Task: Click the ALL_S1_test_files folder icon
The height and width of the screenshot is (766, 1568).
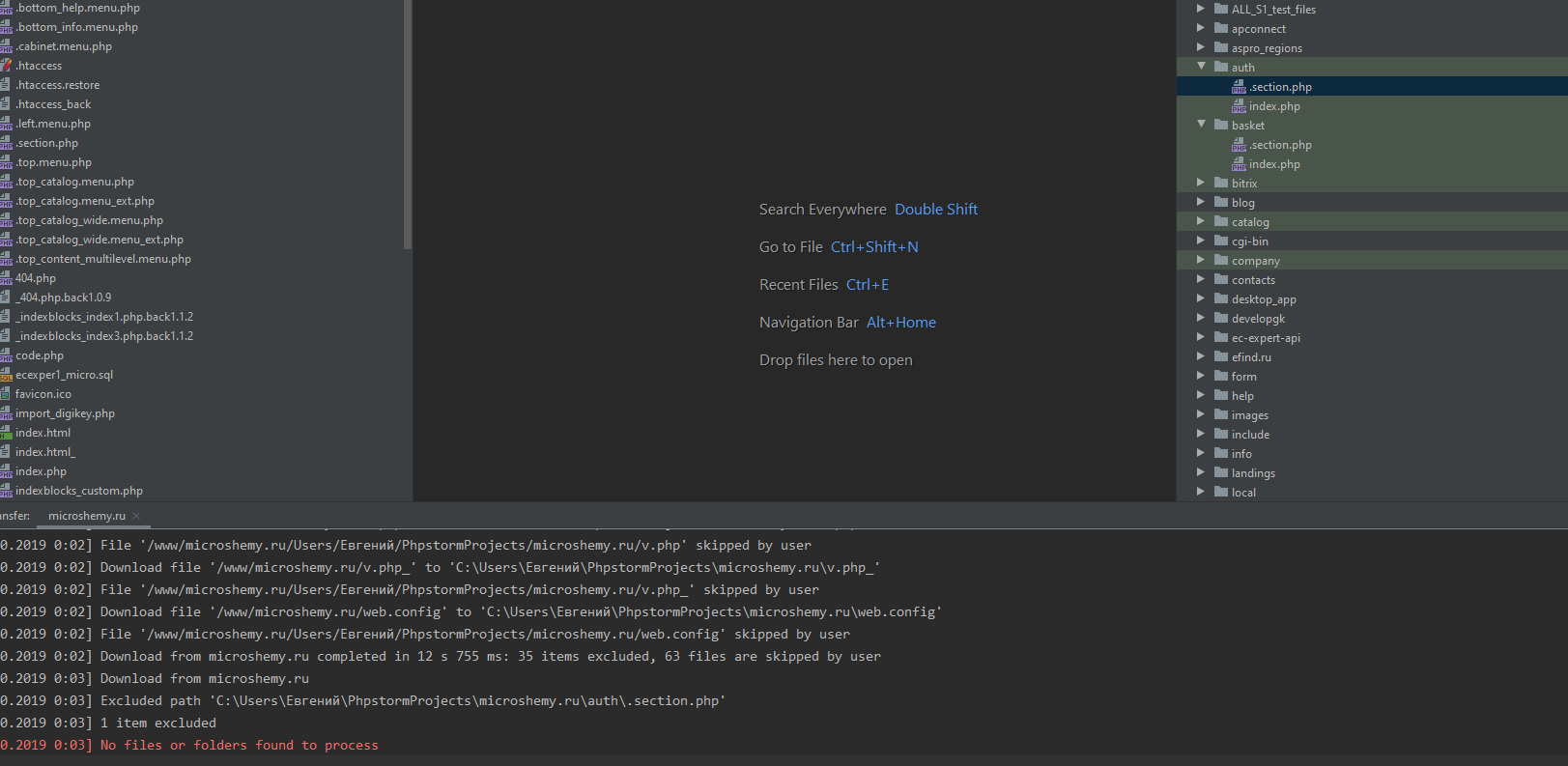Action: [x=1221, y=9]
